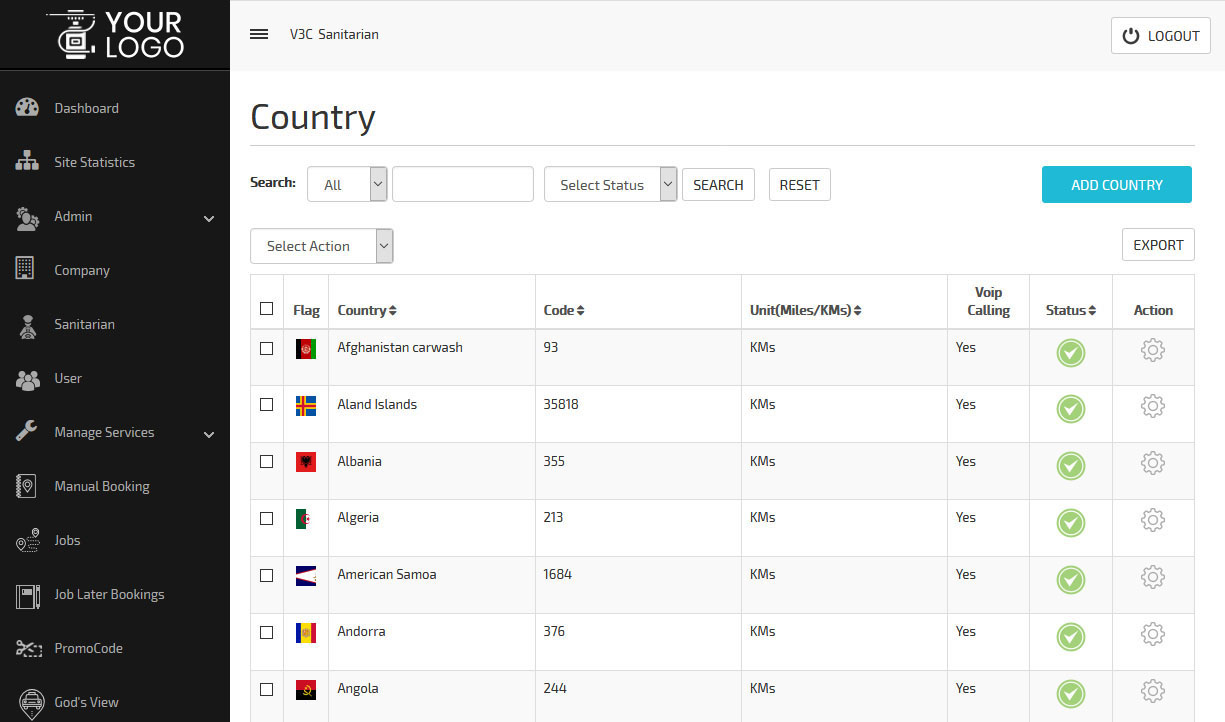Image resolution: width=1225 pixels, height=722 pixels.
Task: Open action gear for Angola
Action: click(1153, 691)
